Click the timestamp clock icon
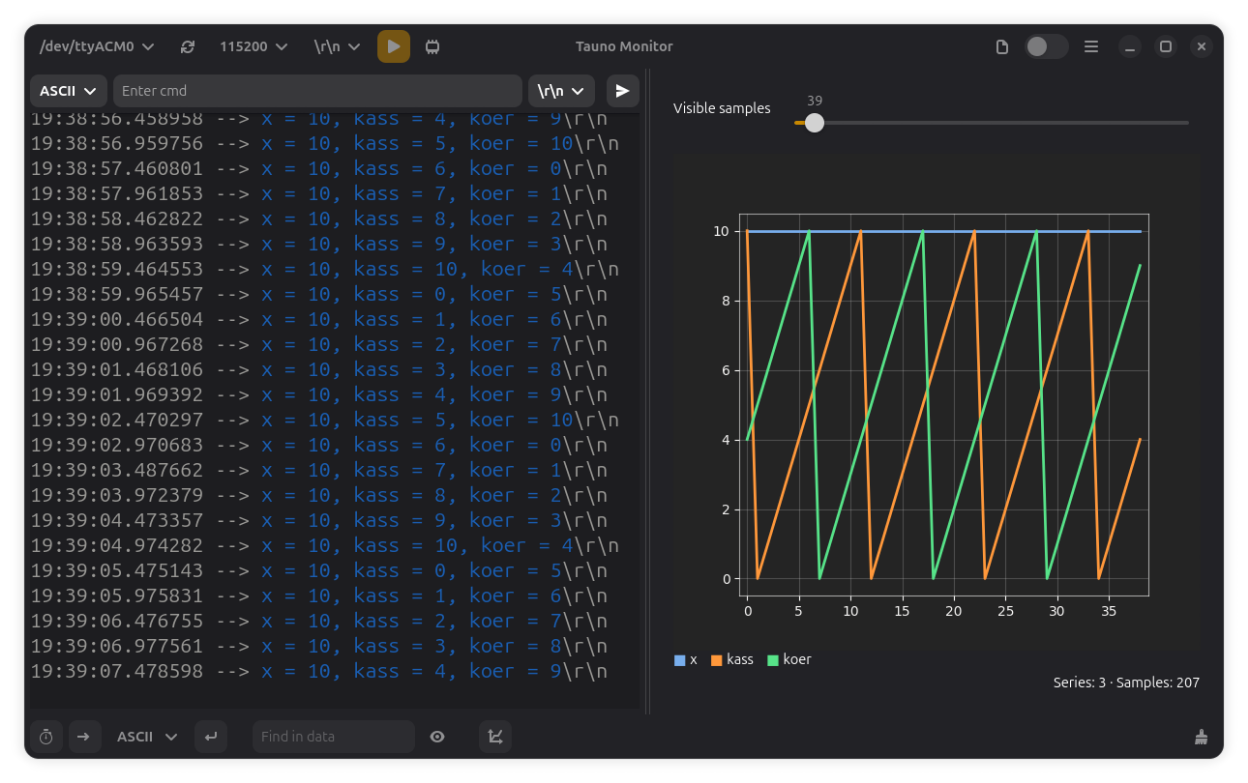This screenshot has height=783, width=1248. click(46, 737)
